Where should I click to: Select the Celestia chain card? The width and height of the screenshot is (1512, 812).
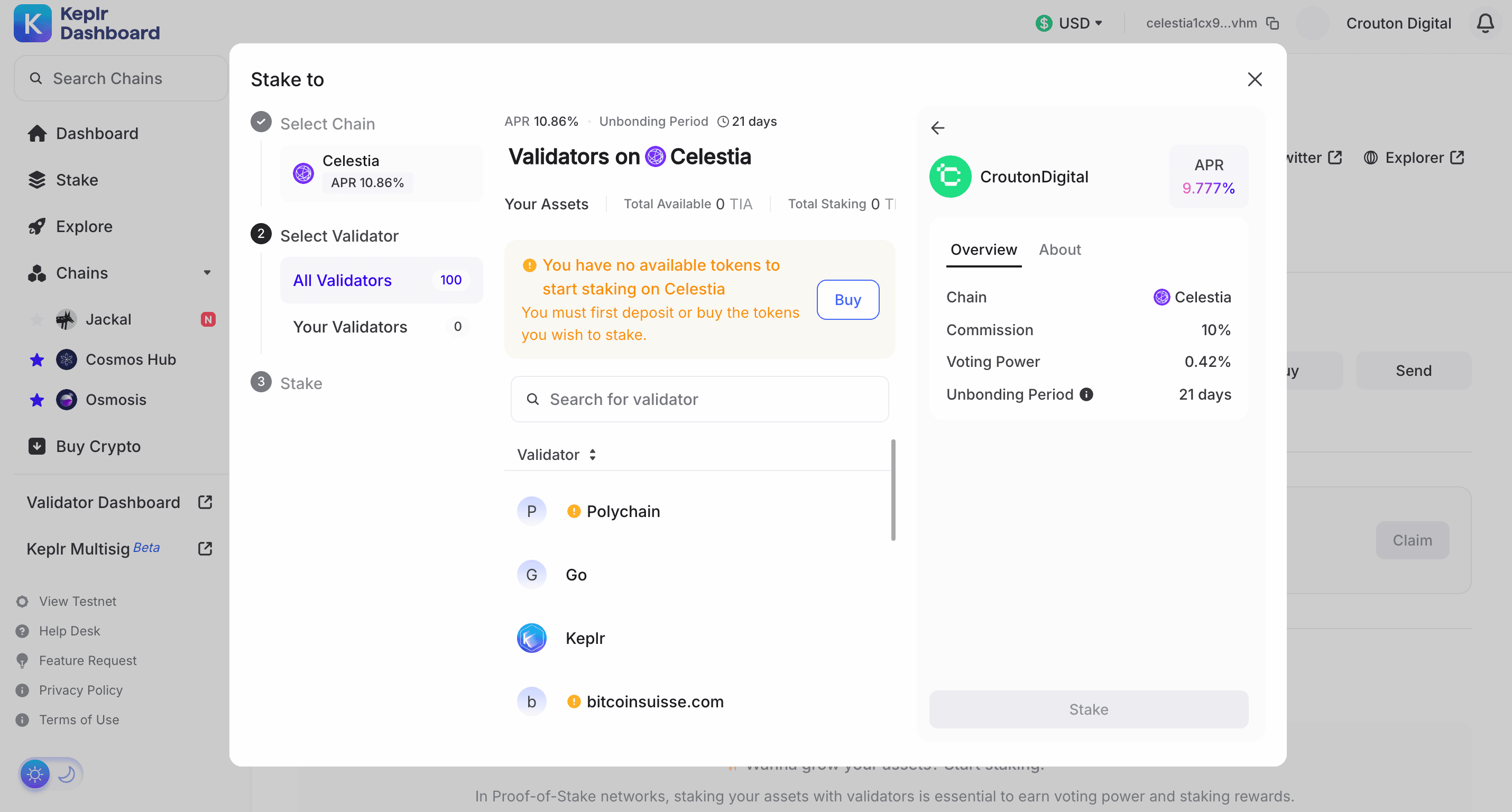pyautogui.click(x=381, y=173)
